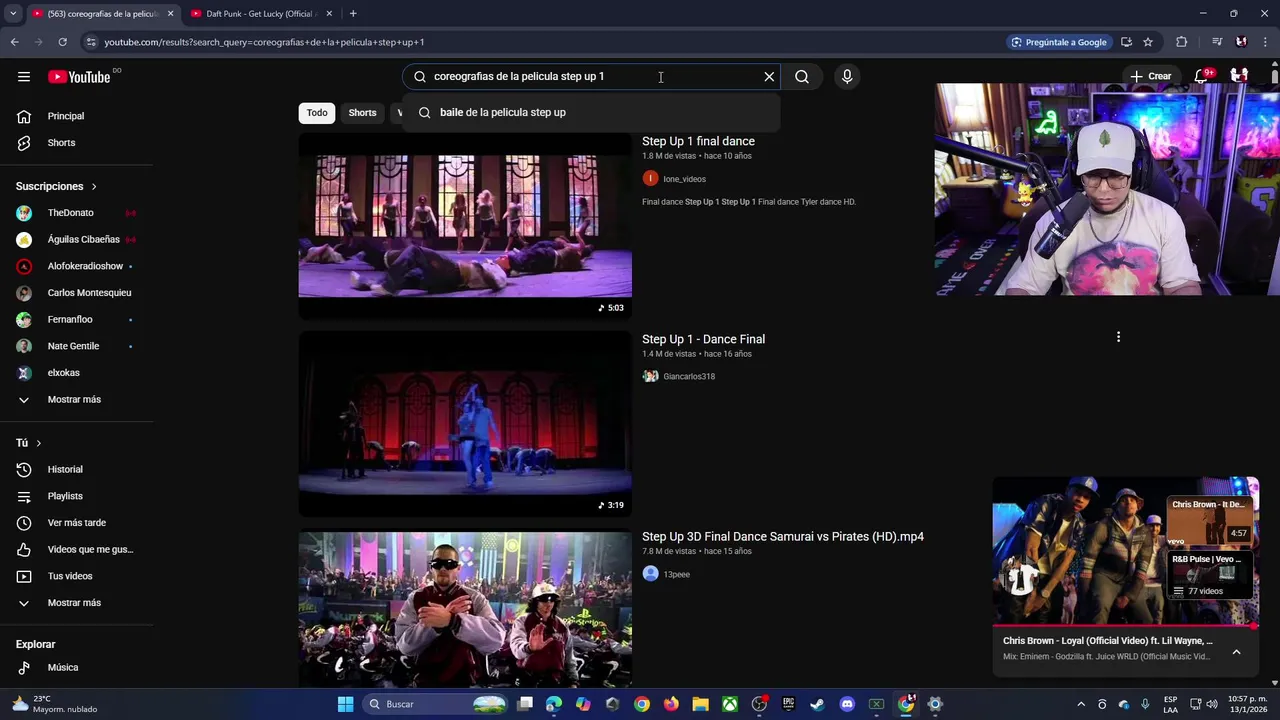Click the YouTube logo to go home
This screenshot has height=720, width=1280.
coord(79,77)
